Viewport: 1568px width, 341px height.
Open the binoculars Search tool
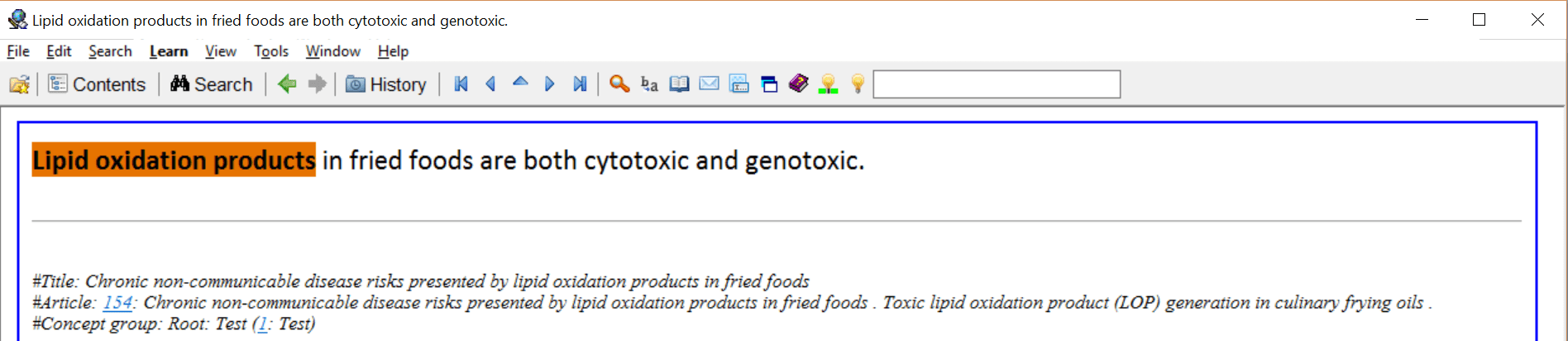[211, 84]
